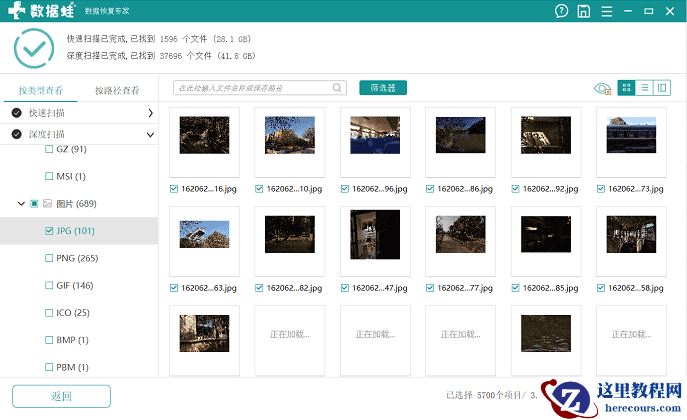Select the PNG (265) label
Screen dimensions: 687x420
tap(77, 258)
